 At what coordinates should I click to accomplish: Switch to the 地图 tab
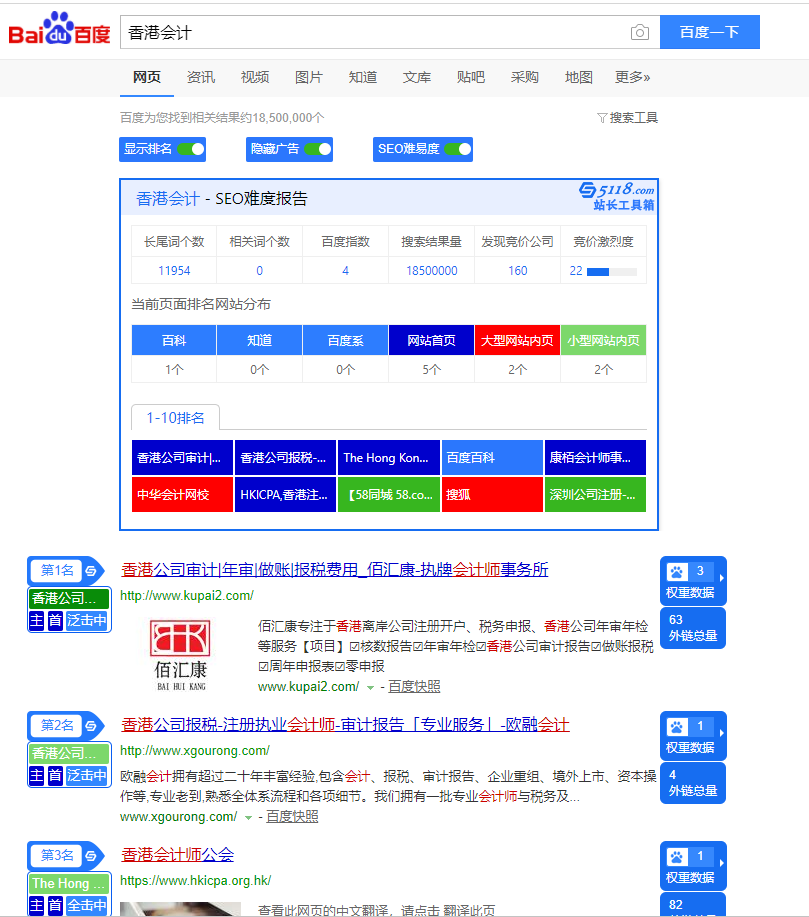579,77
